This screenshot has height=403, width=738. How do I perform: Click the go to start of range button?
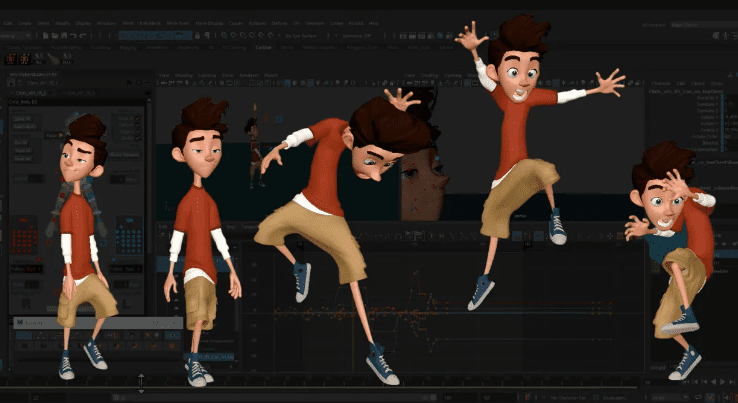(x=687, y=382)
